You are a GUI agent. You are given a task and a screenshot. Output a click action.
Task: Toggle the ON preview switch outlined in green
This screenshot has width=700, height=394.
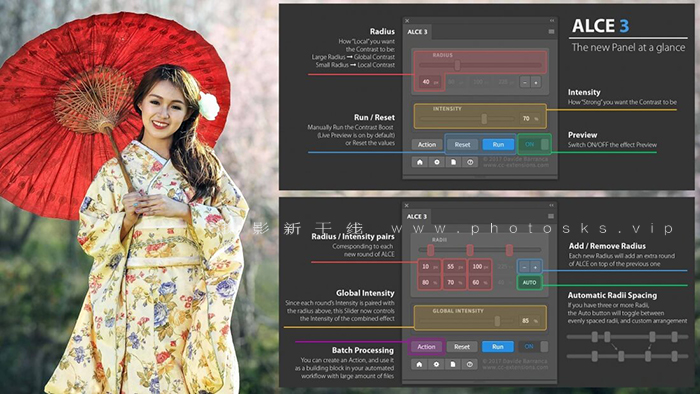pyautogui.click(x=534, y=144)
